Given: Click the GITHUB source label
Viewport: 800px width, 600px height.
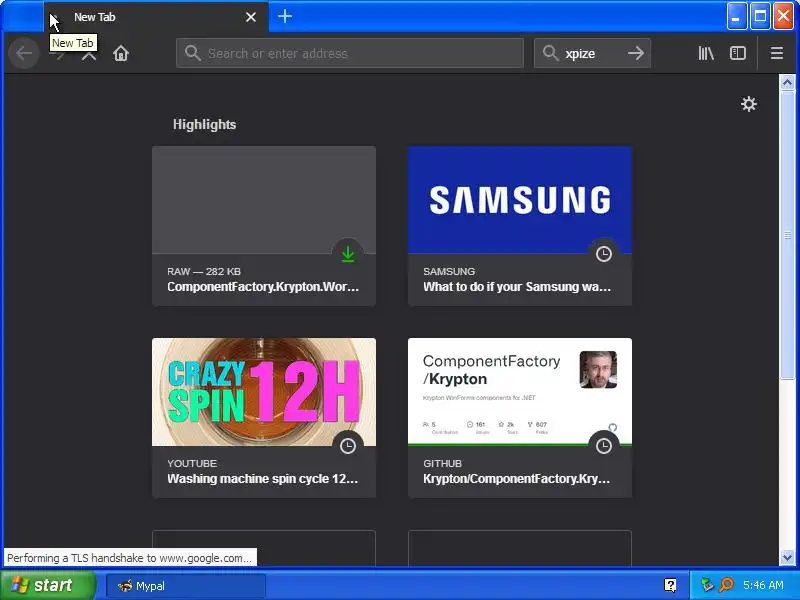Looking at the screenshot, I should click(x=442, y=463).
